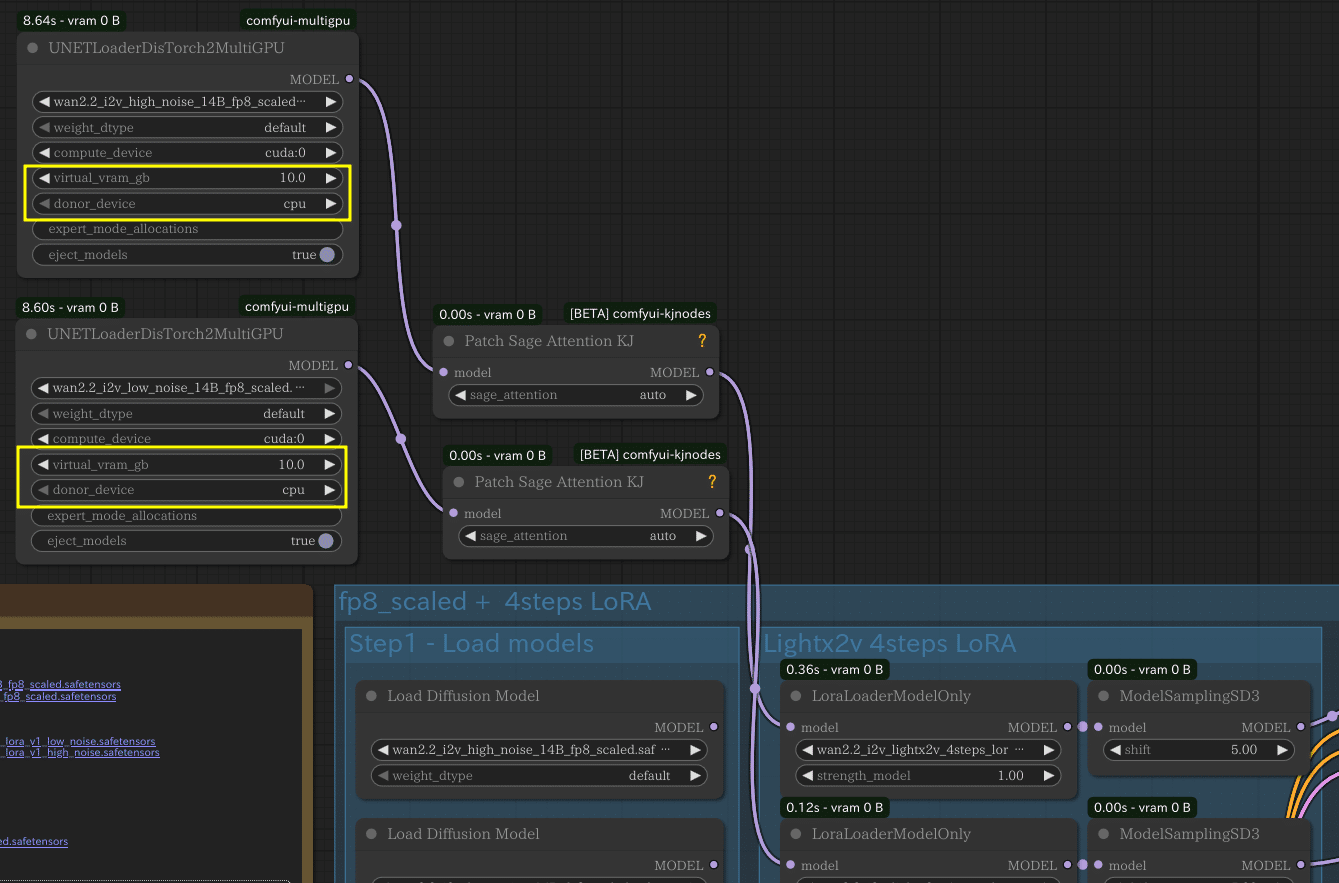Screen dimensions: 1339x883
Task: Open the model file dropdown in Load Diffusion Model
Action: coord(539,750)
